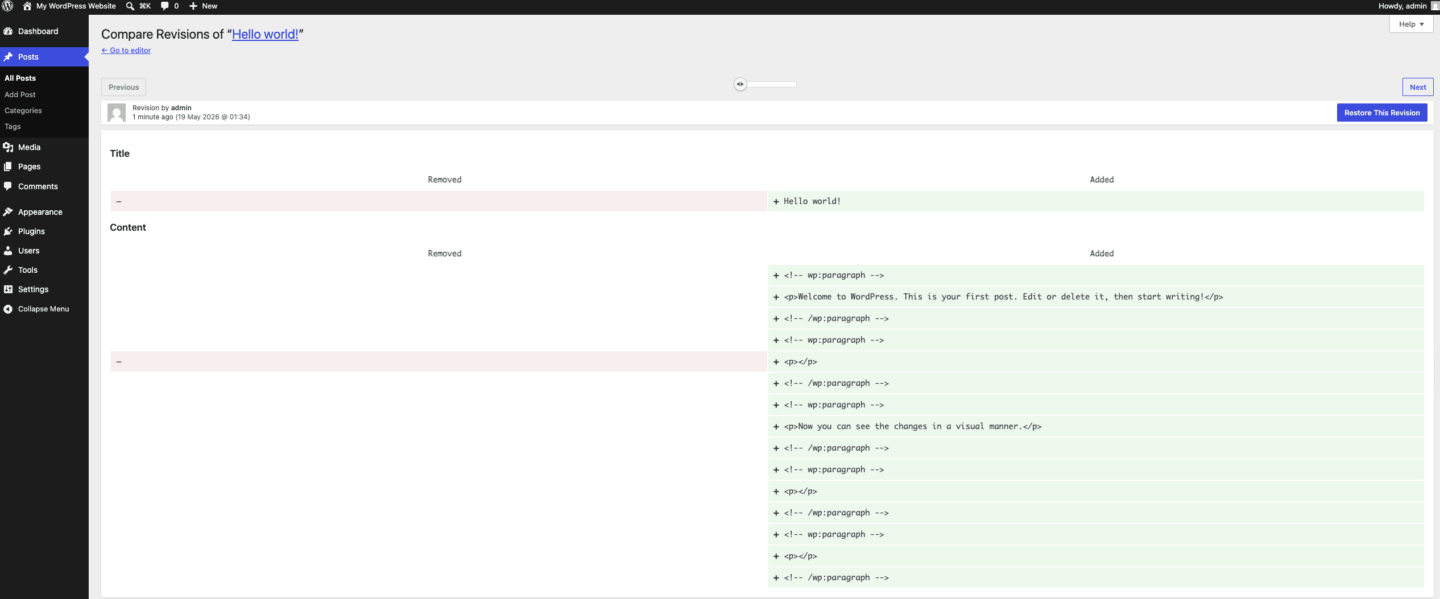1440x599 pixels.
Task: Open the Posts menu
Action: 44,57
